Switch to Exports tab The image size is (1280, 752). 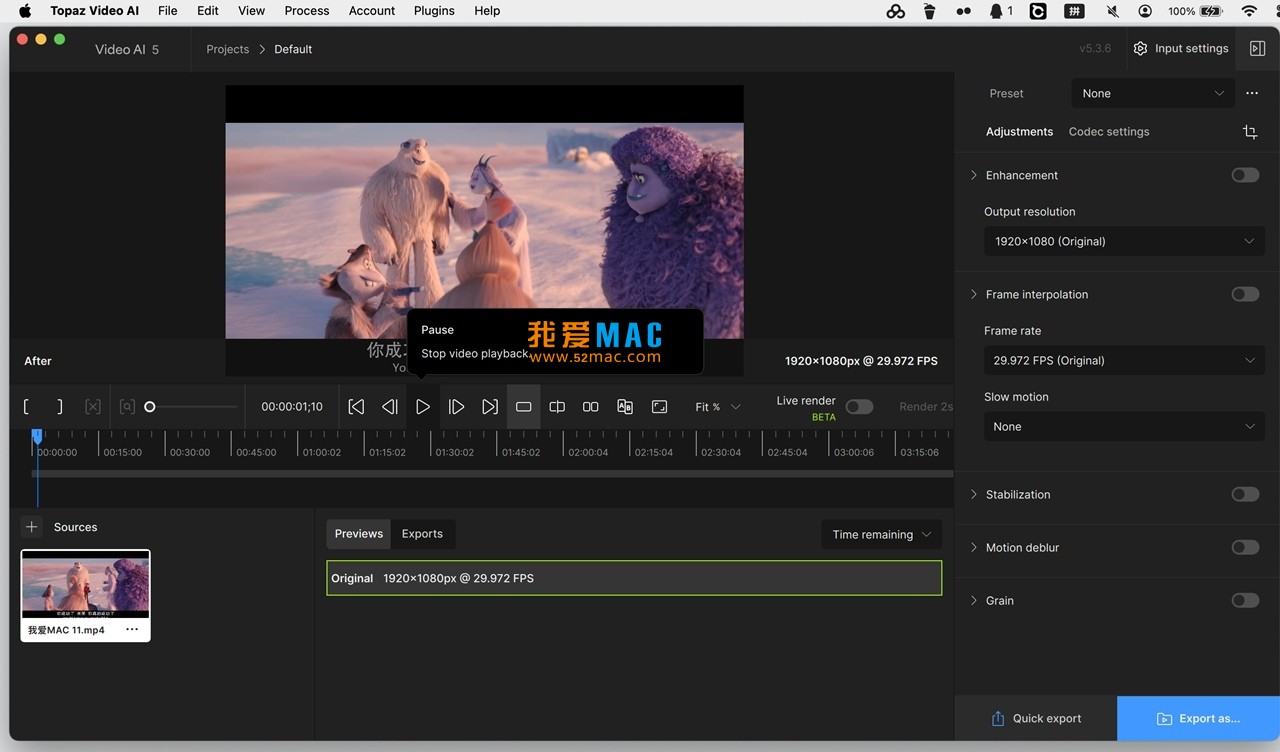click(x=422, y=534)
